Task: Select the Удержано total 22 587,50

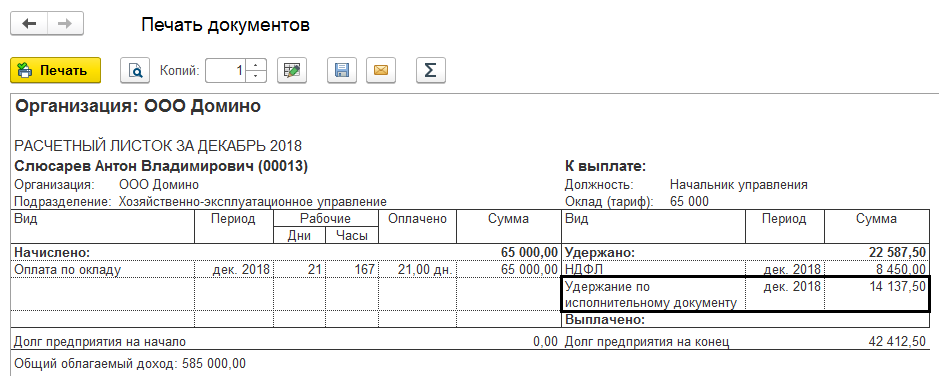Action: tap(894, 252)
